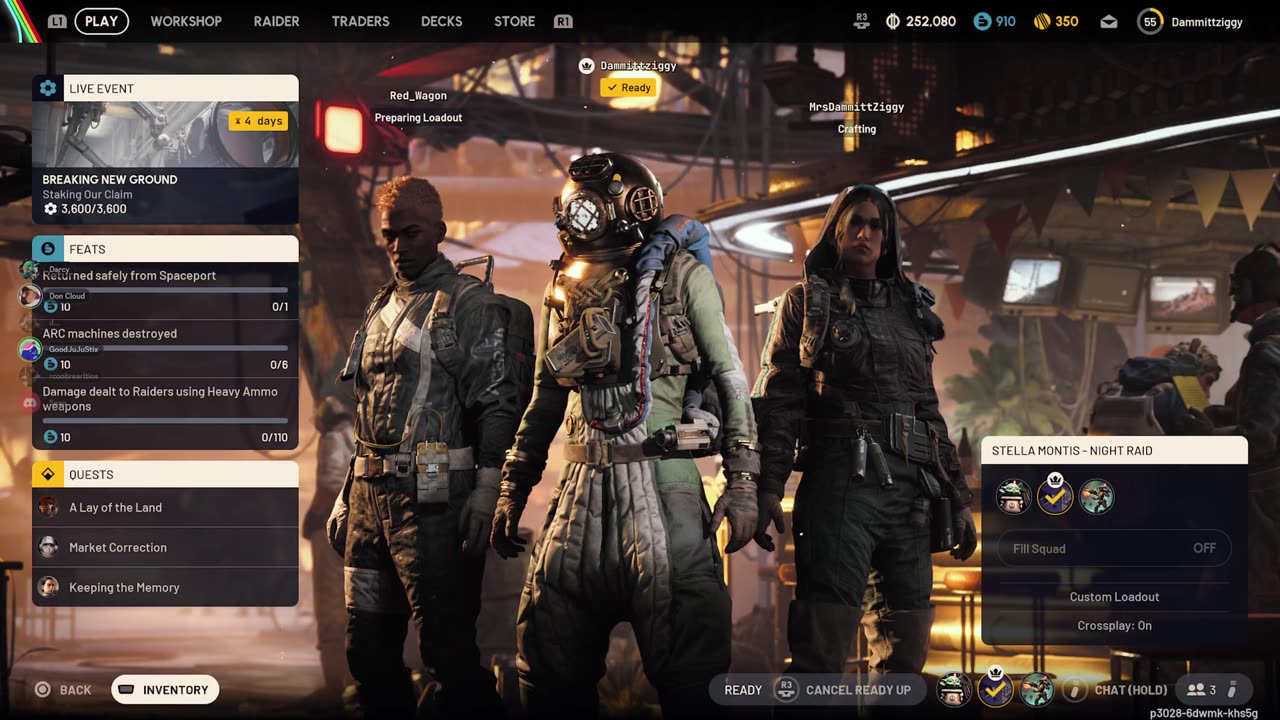Viewport: 1280px width, 720px height.
Task: Click CANCEL READY UP
Action: coord(858,690)
